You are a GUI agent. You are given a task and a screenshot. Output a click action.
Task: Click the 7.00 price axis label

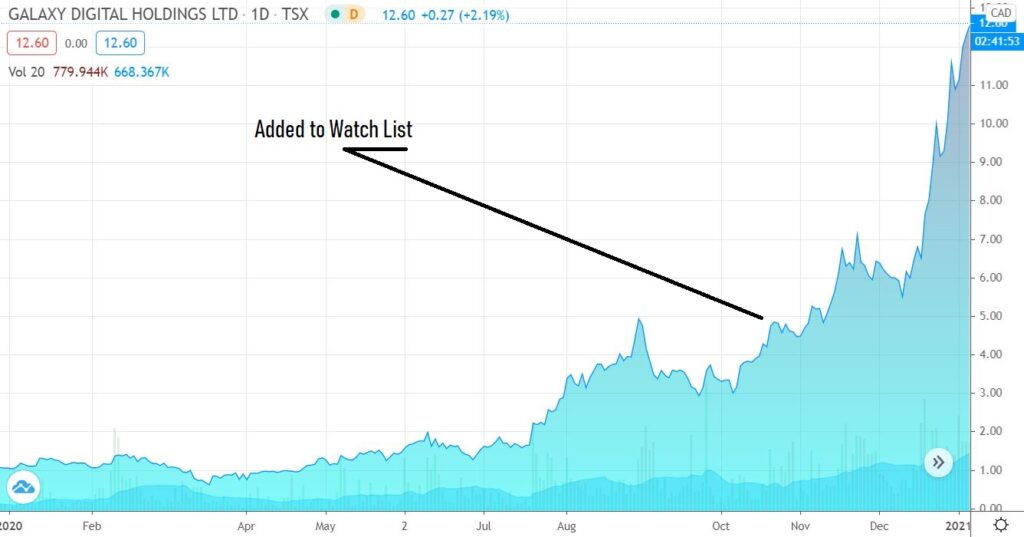coord(991,239)
